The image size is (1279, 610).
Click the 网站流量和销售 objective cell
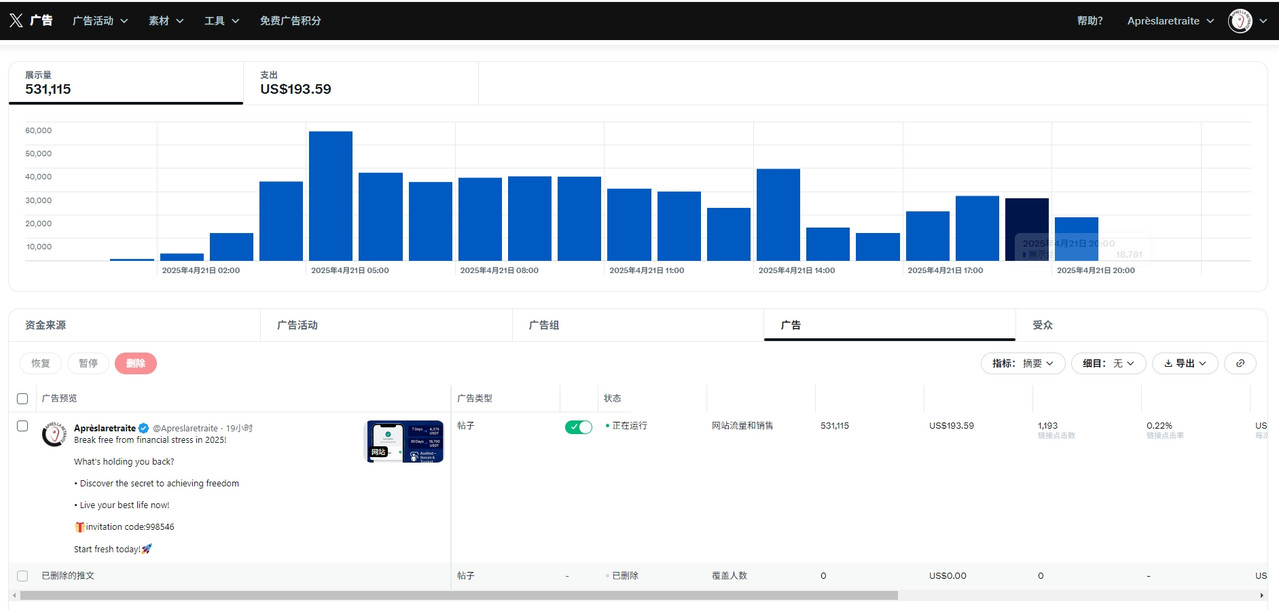pos(742,426)
